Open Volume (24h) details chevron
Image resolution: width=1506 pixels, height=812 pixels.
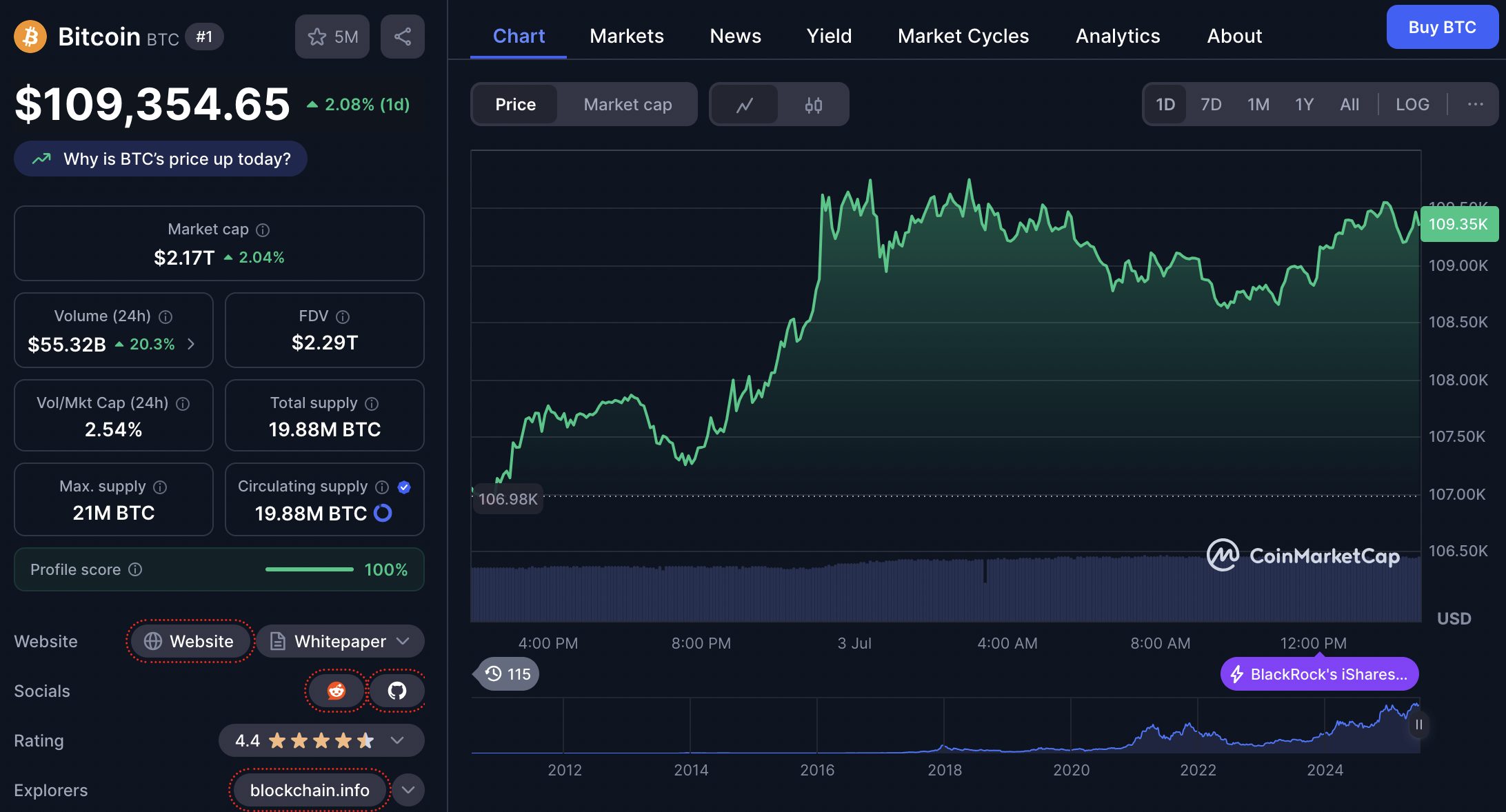click(191, 344)
